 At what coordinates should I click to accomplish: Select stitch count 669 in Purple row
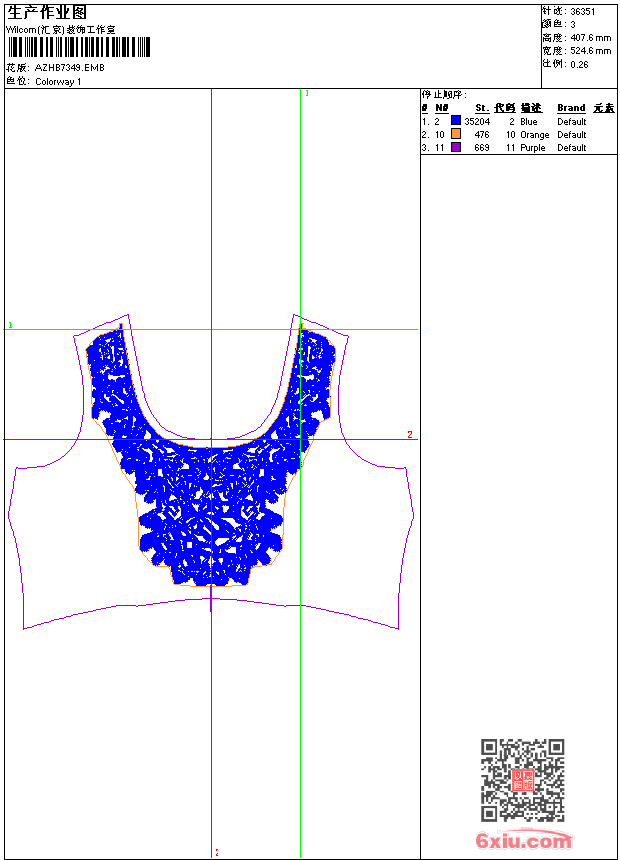[x=482, y=148]
